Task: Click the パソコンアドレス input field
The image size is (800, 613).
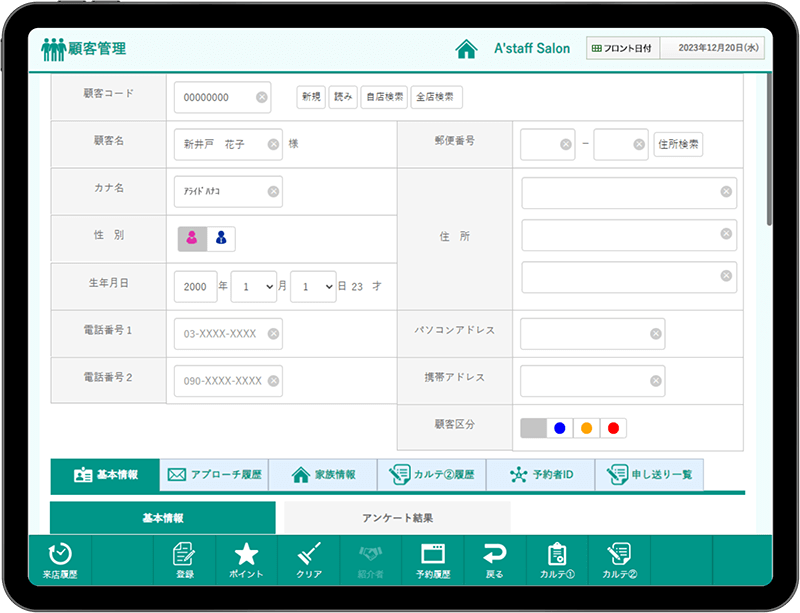Action: coord(592,334)
